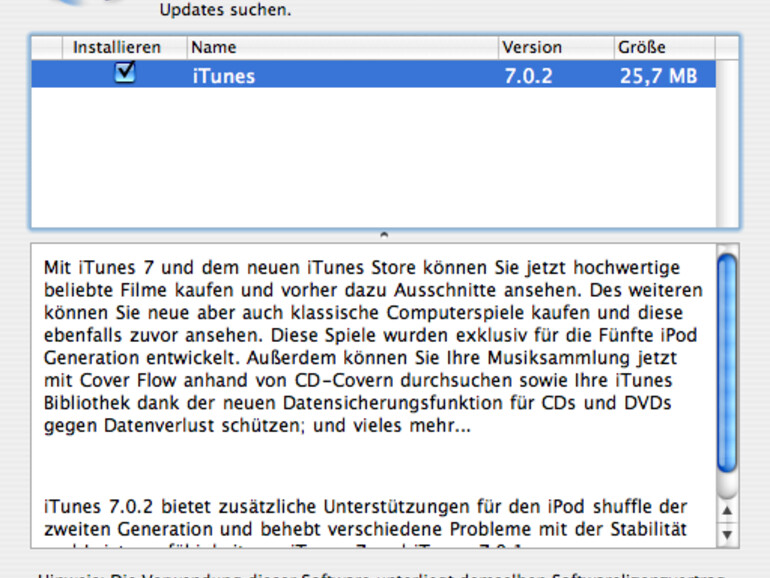Image resolution: width=770 pixels, height=578 pixels.
Task: Sort by the Größe column header
Action: click(664, 47)
